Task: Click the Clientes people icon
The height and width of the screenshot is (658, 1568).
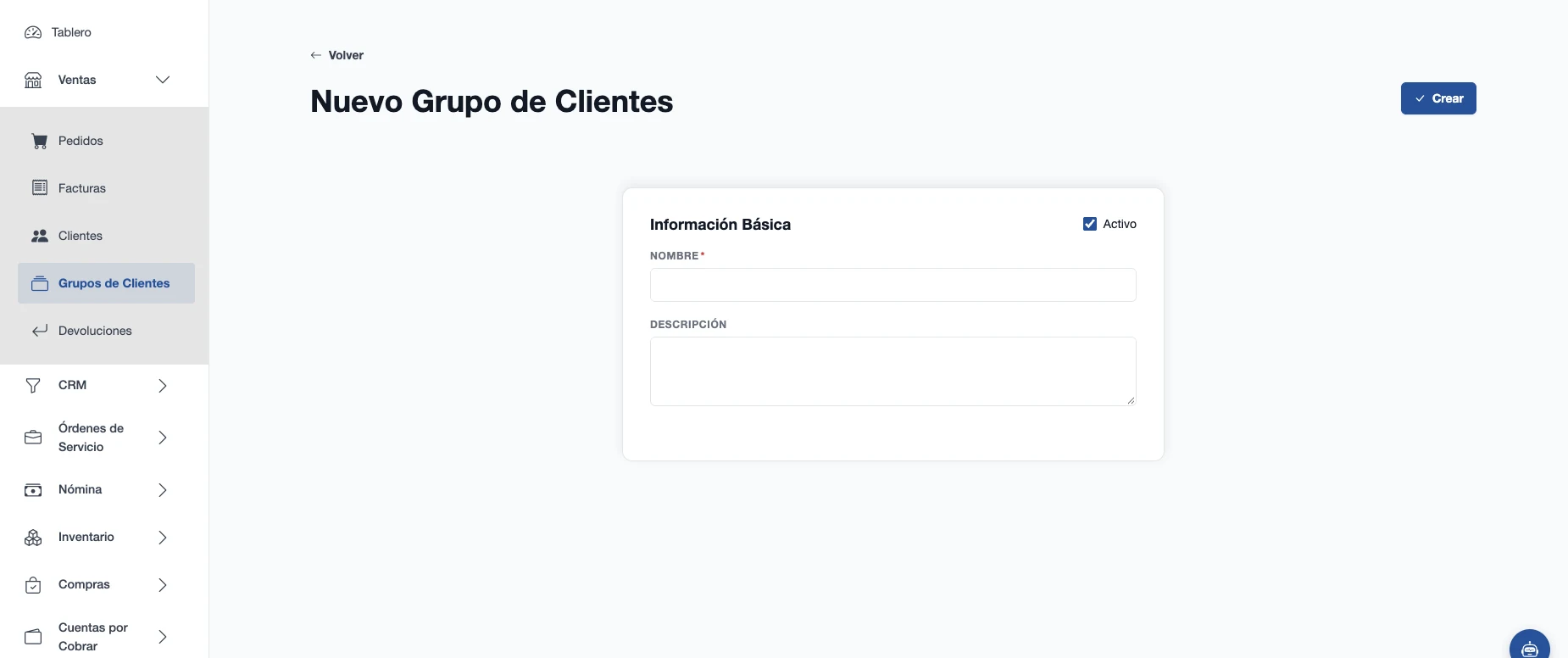Action: [x=40, y=236]
